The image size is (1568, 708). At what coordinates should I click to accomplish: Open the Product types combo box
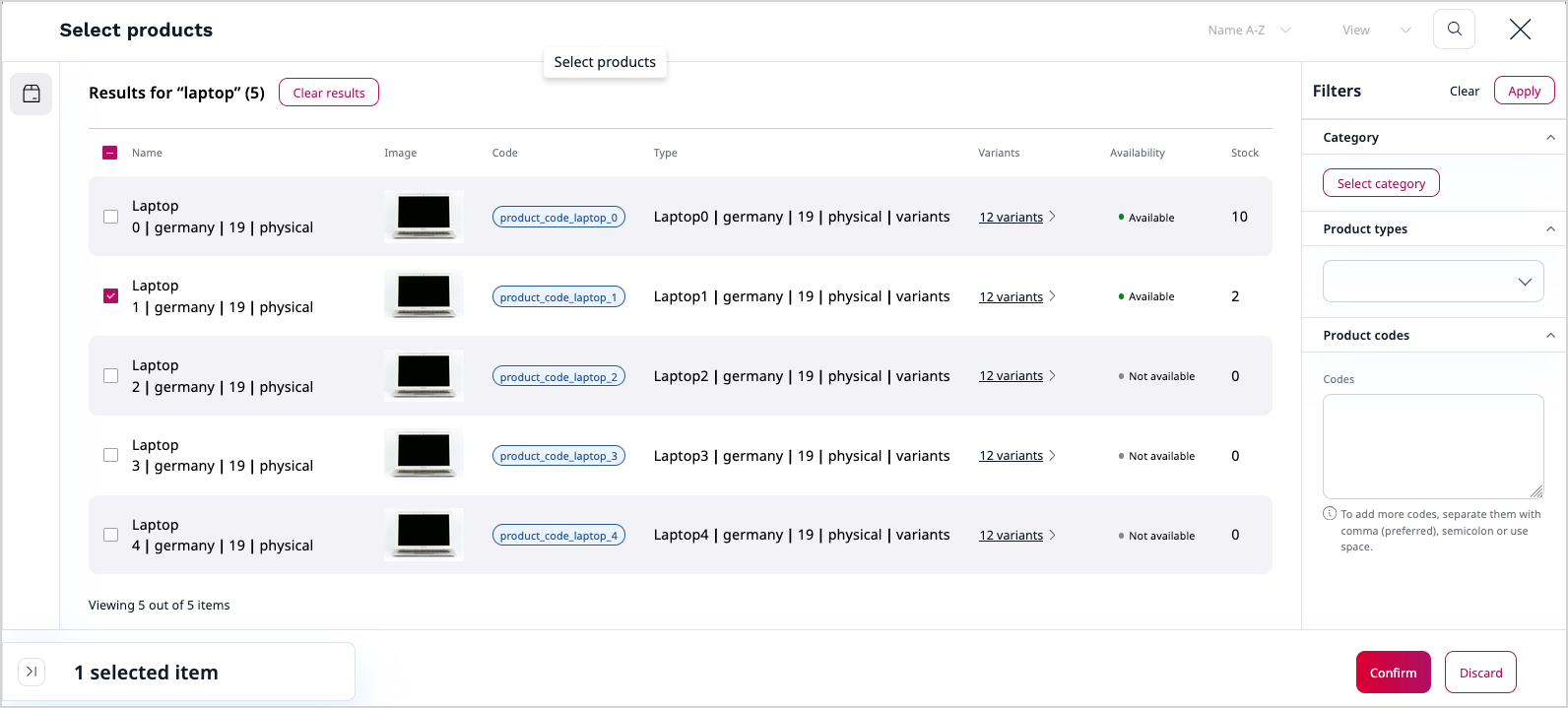pos(1432,282)
